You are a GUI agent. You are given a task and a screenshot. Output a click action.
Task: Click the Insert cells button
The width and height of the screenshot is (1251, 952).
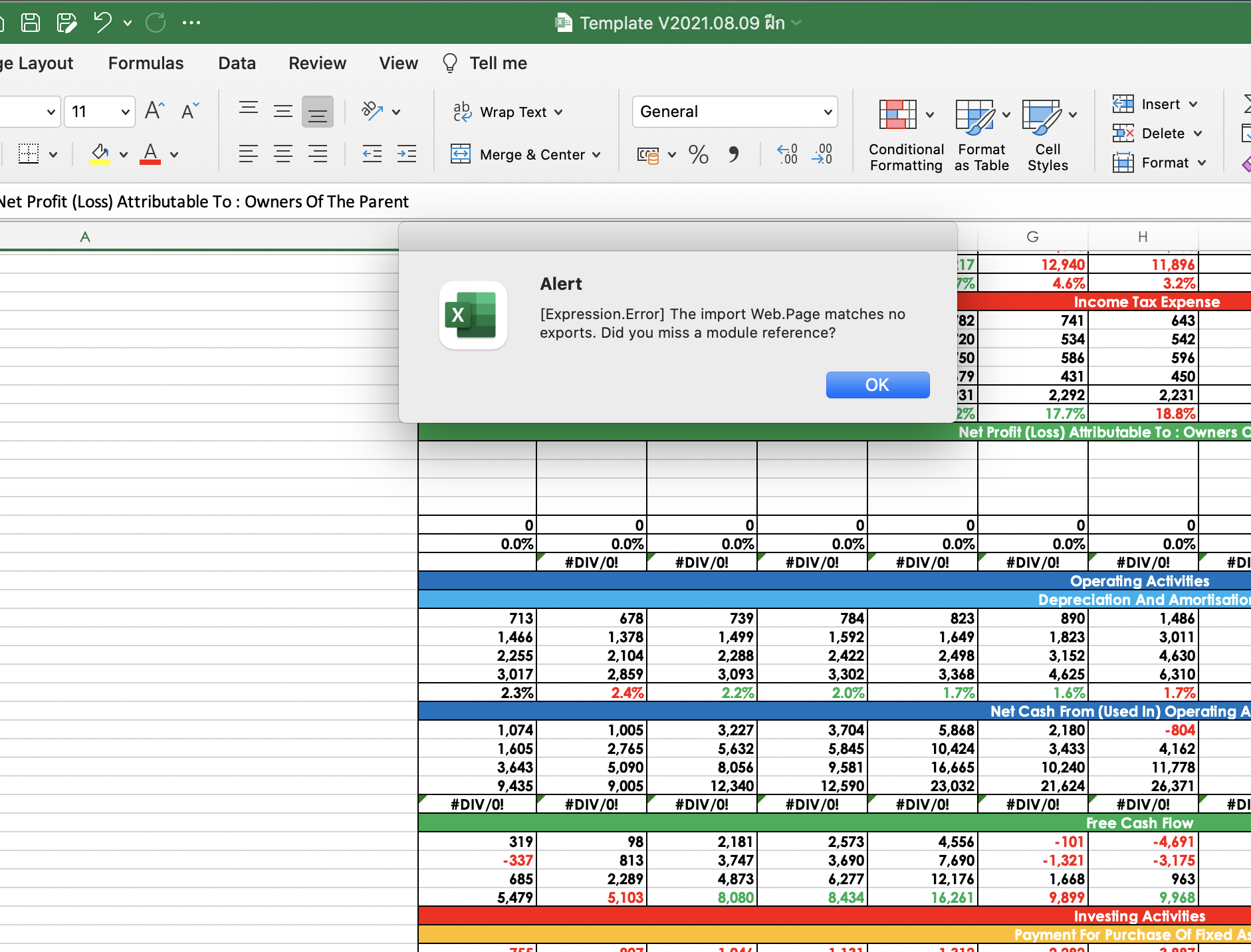pyautogui.click(x=1159, y=104)
